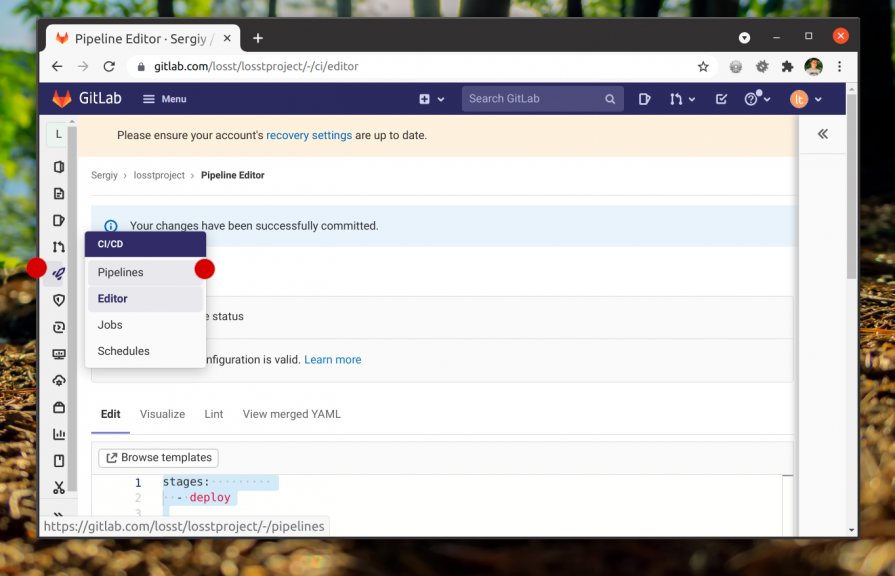Click the Browse templates button

[158, 458]
